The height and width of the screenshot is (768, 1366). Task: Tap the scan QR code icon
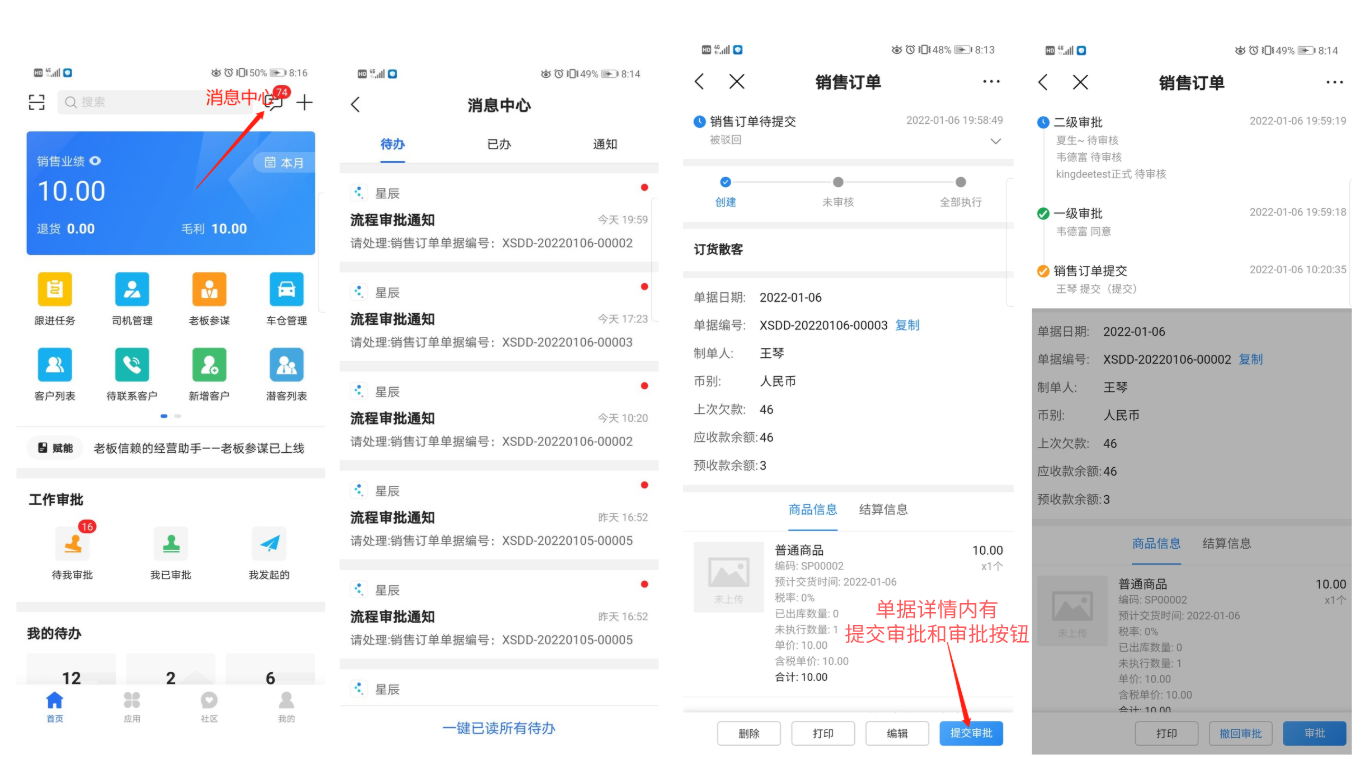point(37,102)
